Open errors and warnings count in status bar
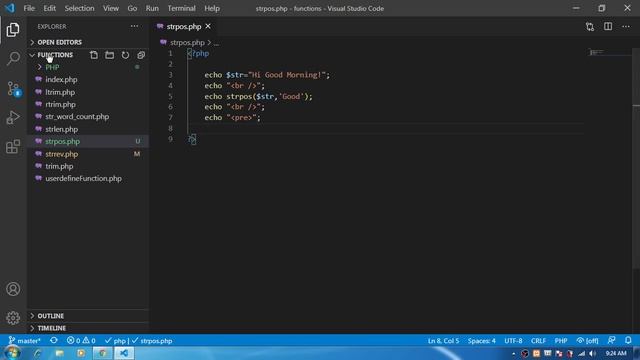This screenshot has height=360, width=640. click(81, 340)
